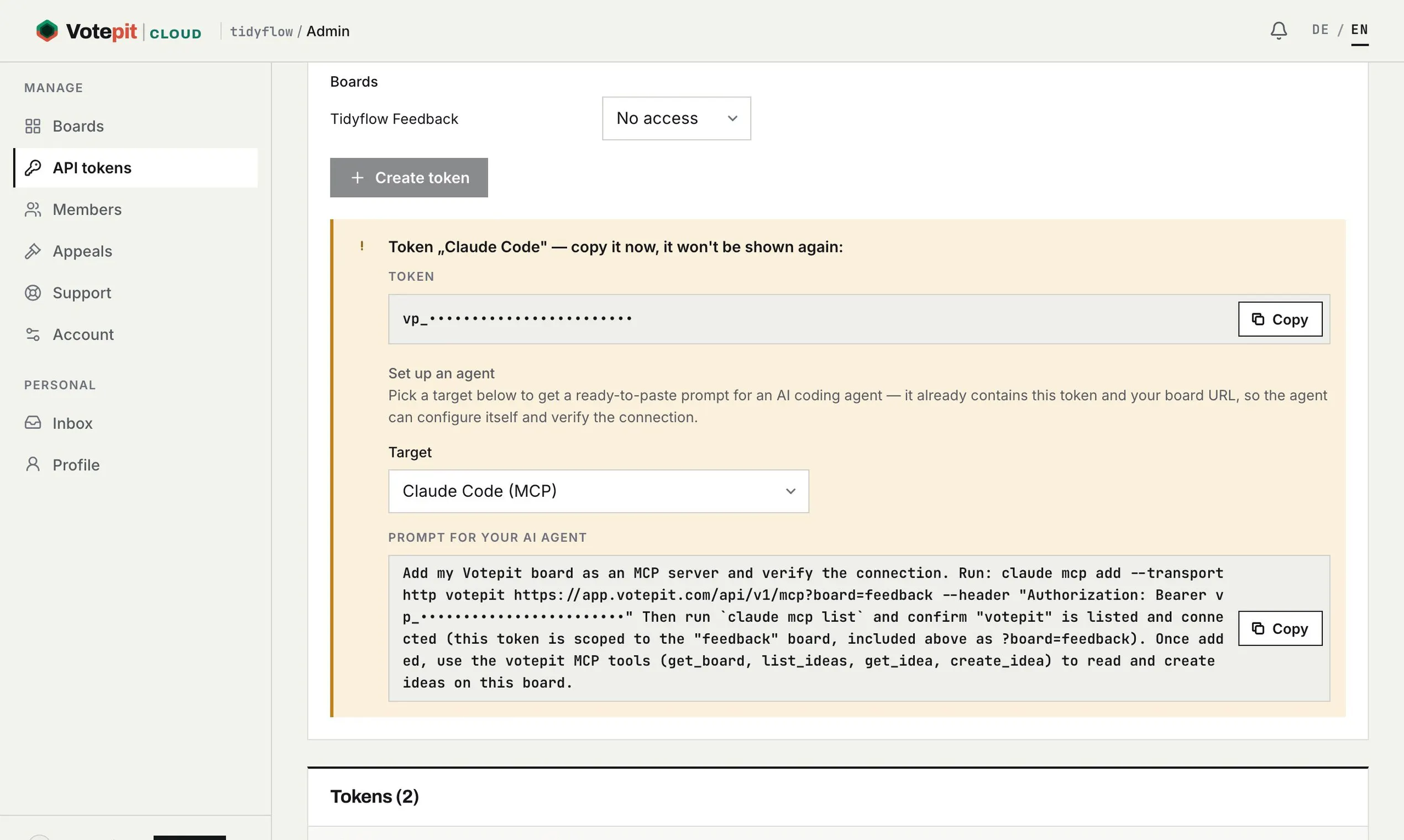Screen dimensions: 1404x840
Task: Open Inbox in Personal section
Action: (x=136, y=423)
